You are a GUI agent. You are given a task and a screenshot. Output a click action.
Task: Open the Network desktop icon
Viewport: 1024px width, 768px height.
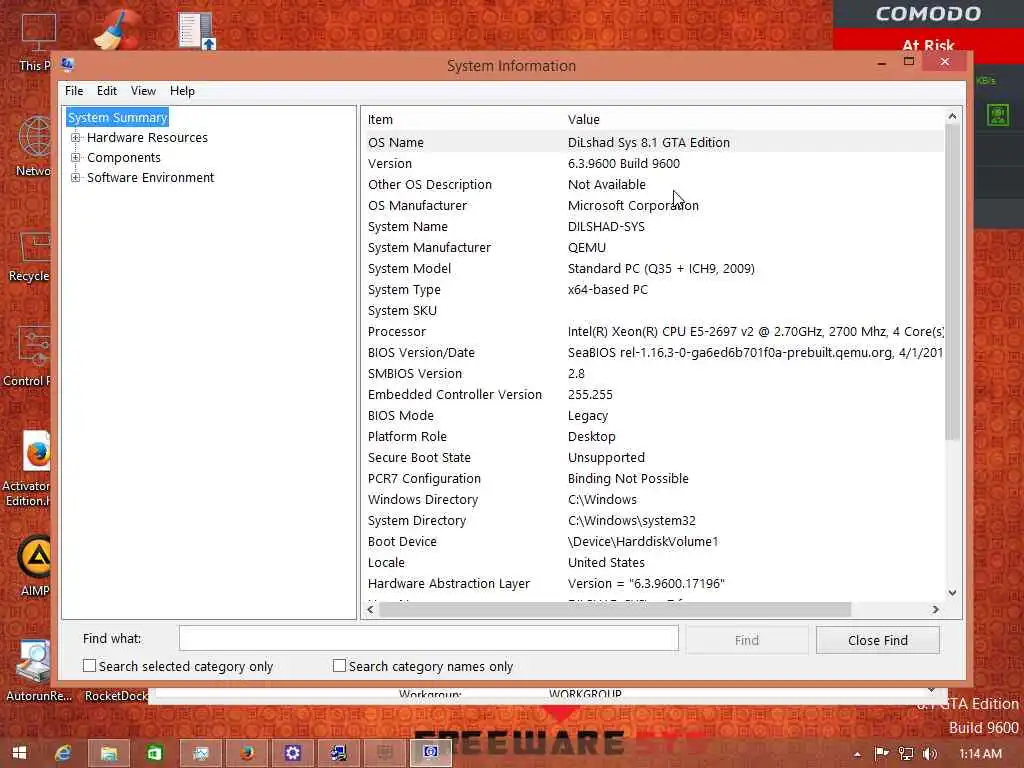point(33,146)
